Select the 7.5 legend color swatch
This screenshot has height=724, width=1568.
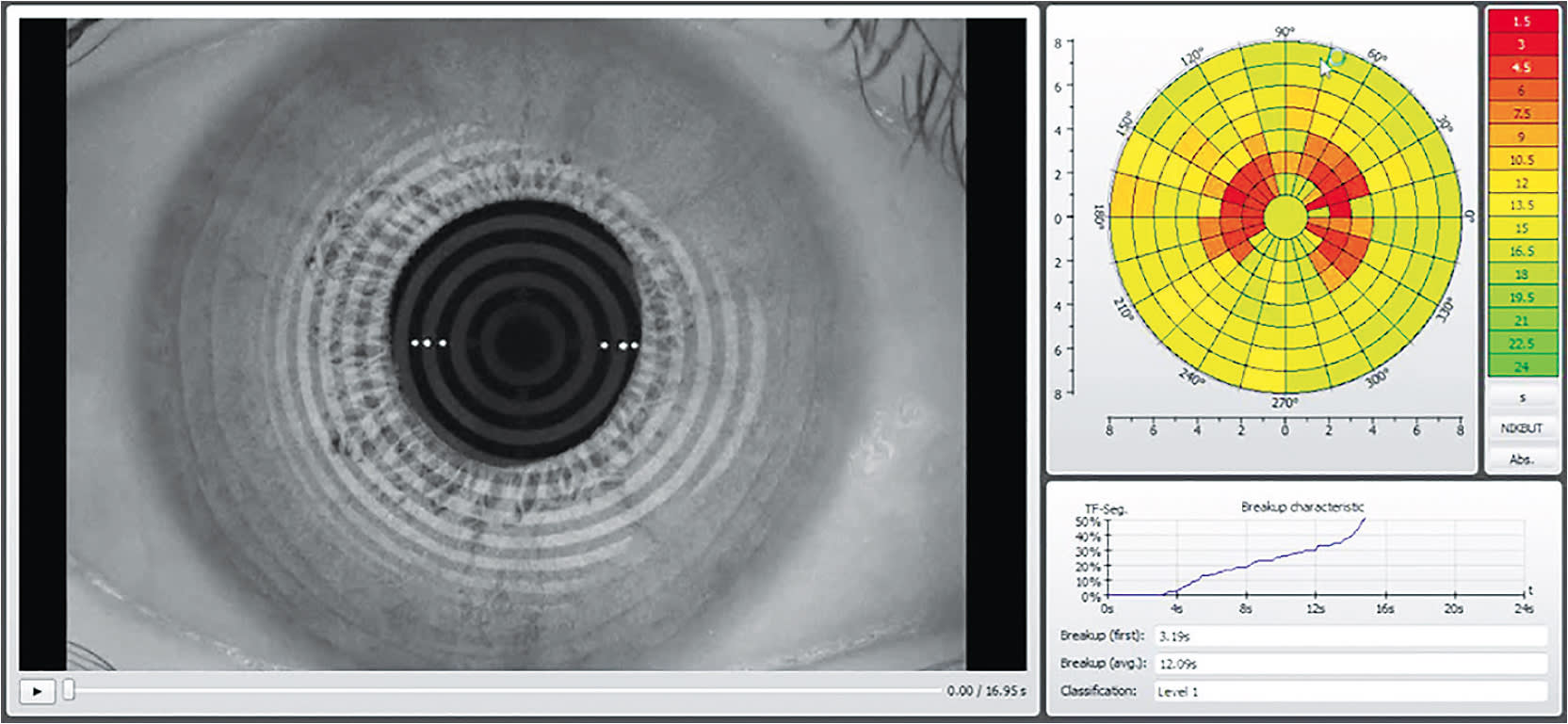click(1522, 113)
